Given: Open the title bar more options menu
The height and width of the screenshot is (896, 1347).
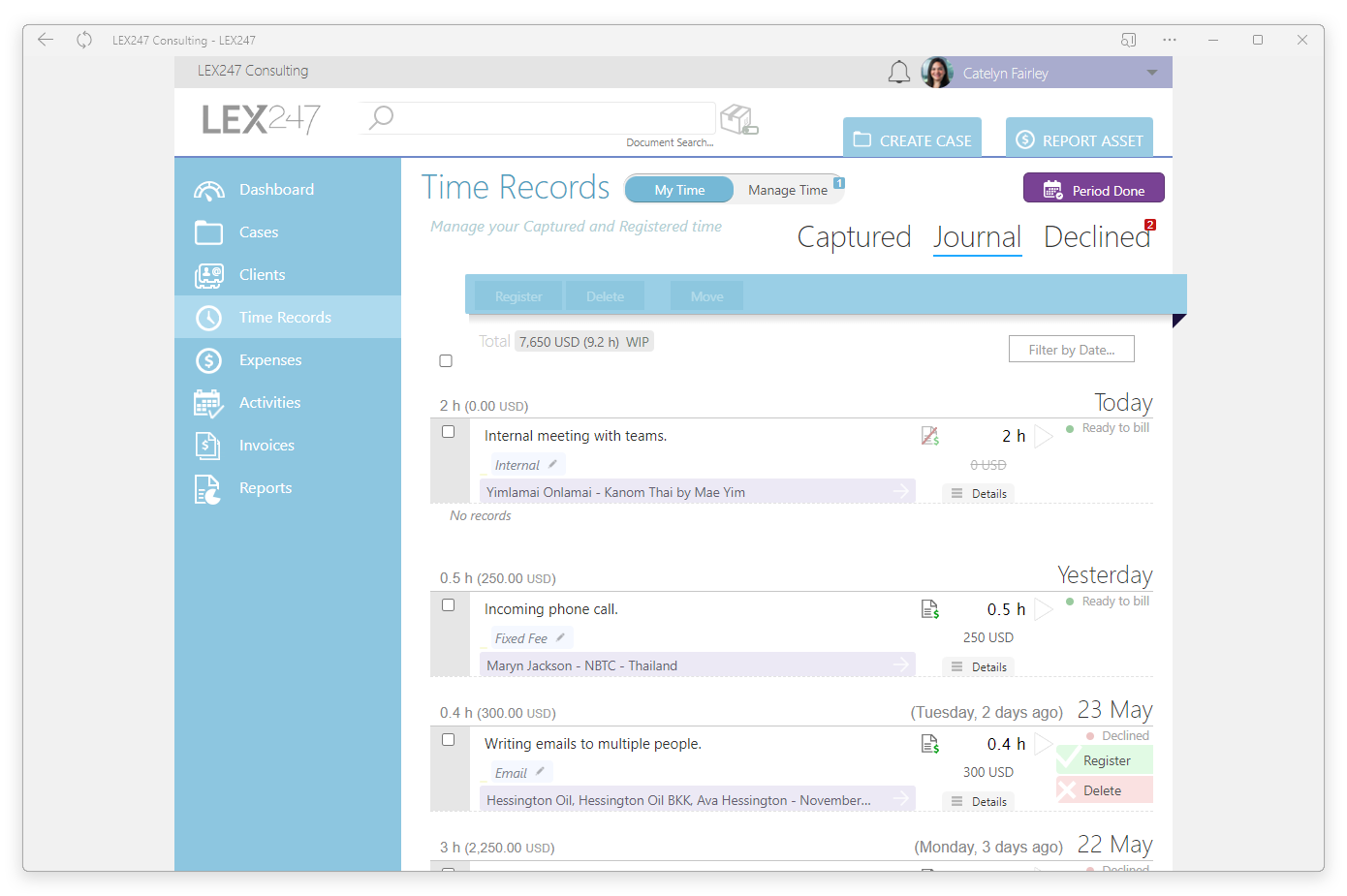Looking at the screenshot, I should (1170, 40).
